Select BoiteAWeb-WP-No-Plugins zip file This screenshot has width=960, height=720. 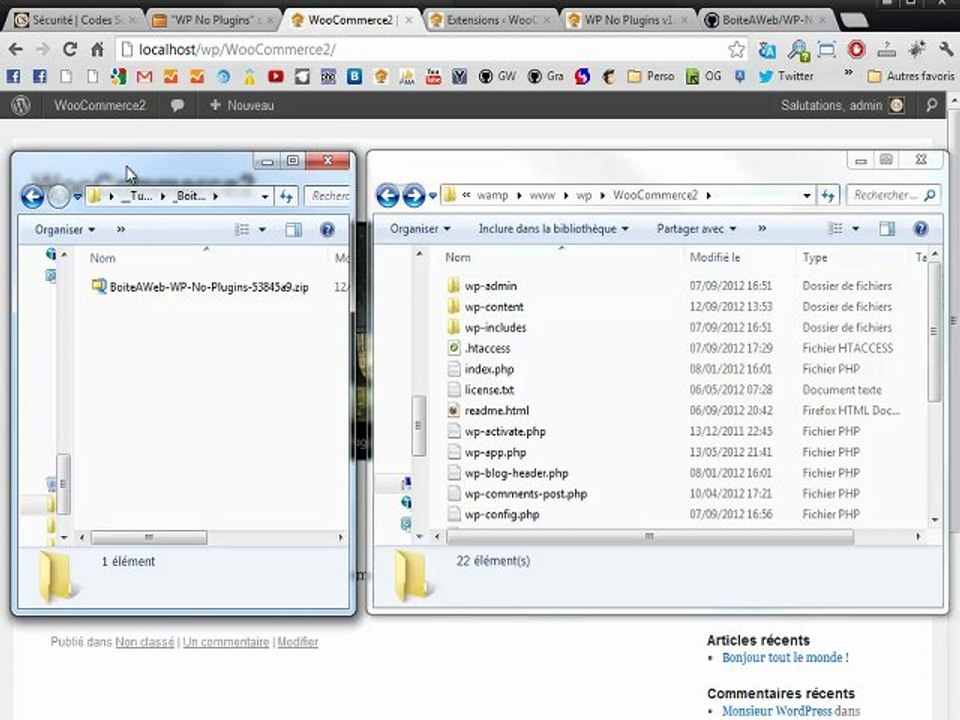[200, 287]
